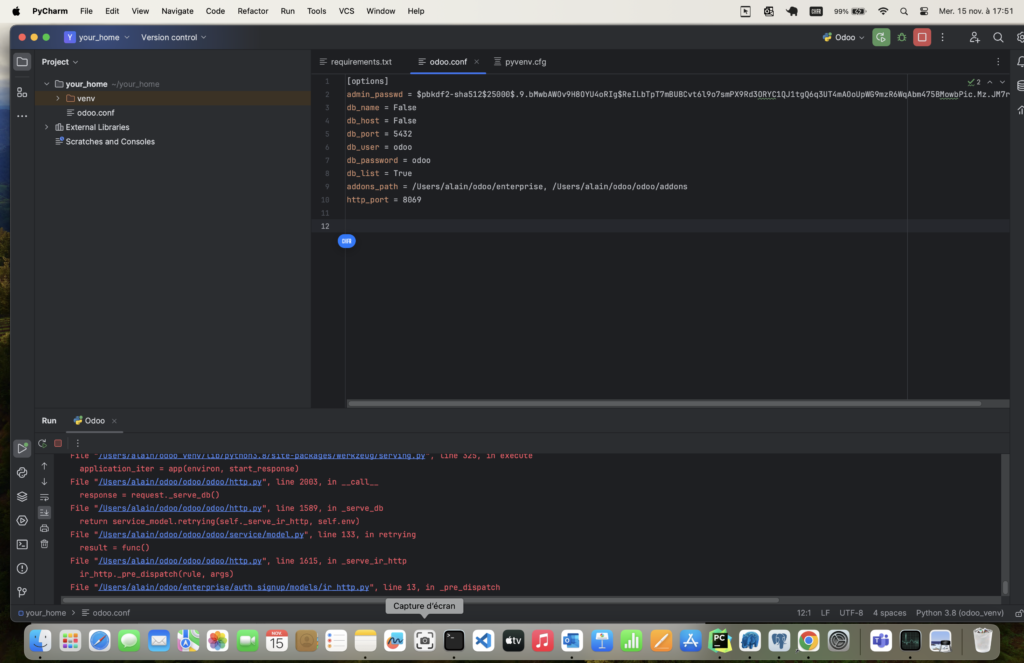
Task: Stop Odoo with the red toolbar button
Action: coord(922,37)
